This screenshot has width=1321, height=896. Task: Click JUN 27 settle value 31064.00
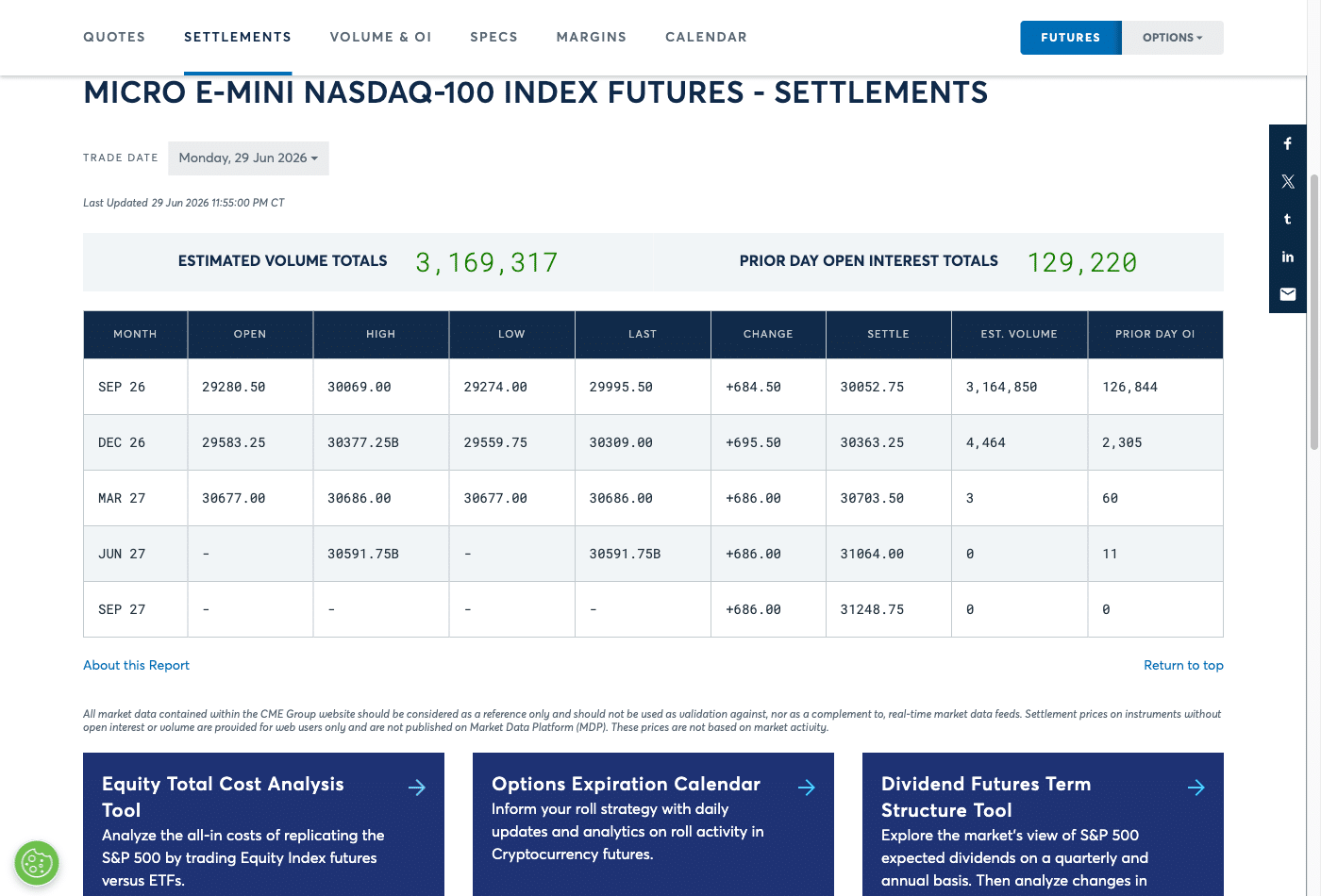point(872,554)
